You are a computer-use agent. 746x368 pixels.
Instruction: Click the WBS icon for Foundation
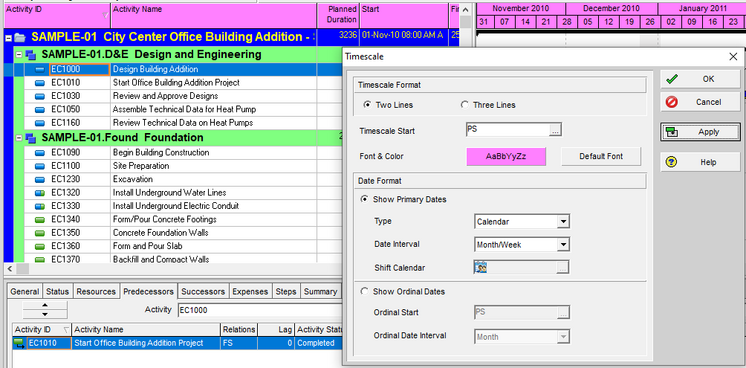tap(30, 138)
